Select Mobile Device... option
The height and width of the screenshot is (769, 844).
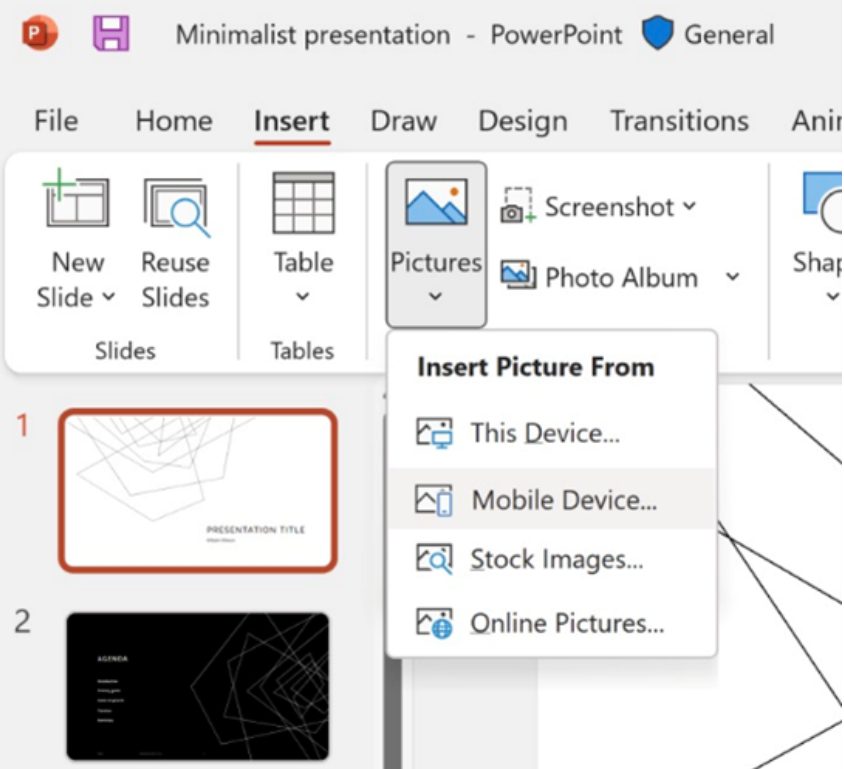click(x=563, y=499)
